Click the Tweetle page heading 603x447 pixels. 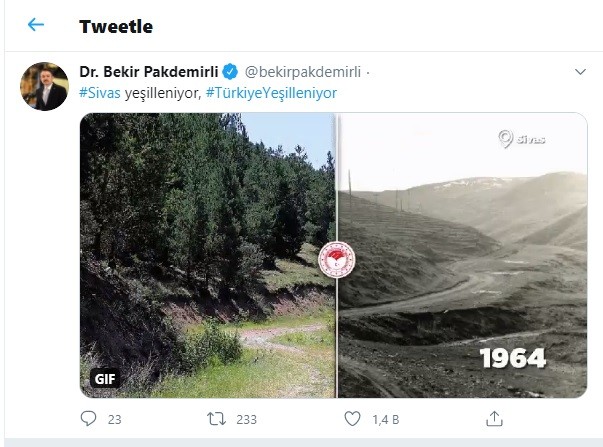pyautogui.click(x=116, y=26)
